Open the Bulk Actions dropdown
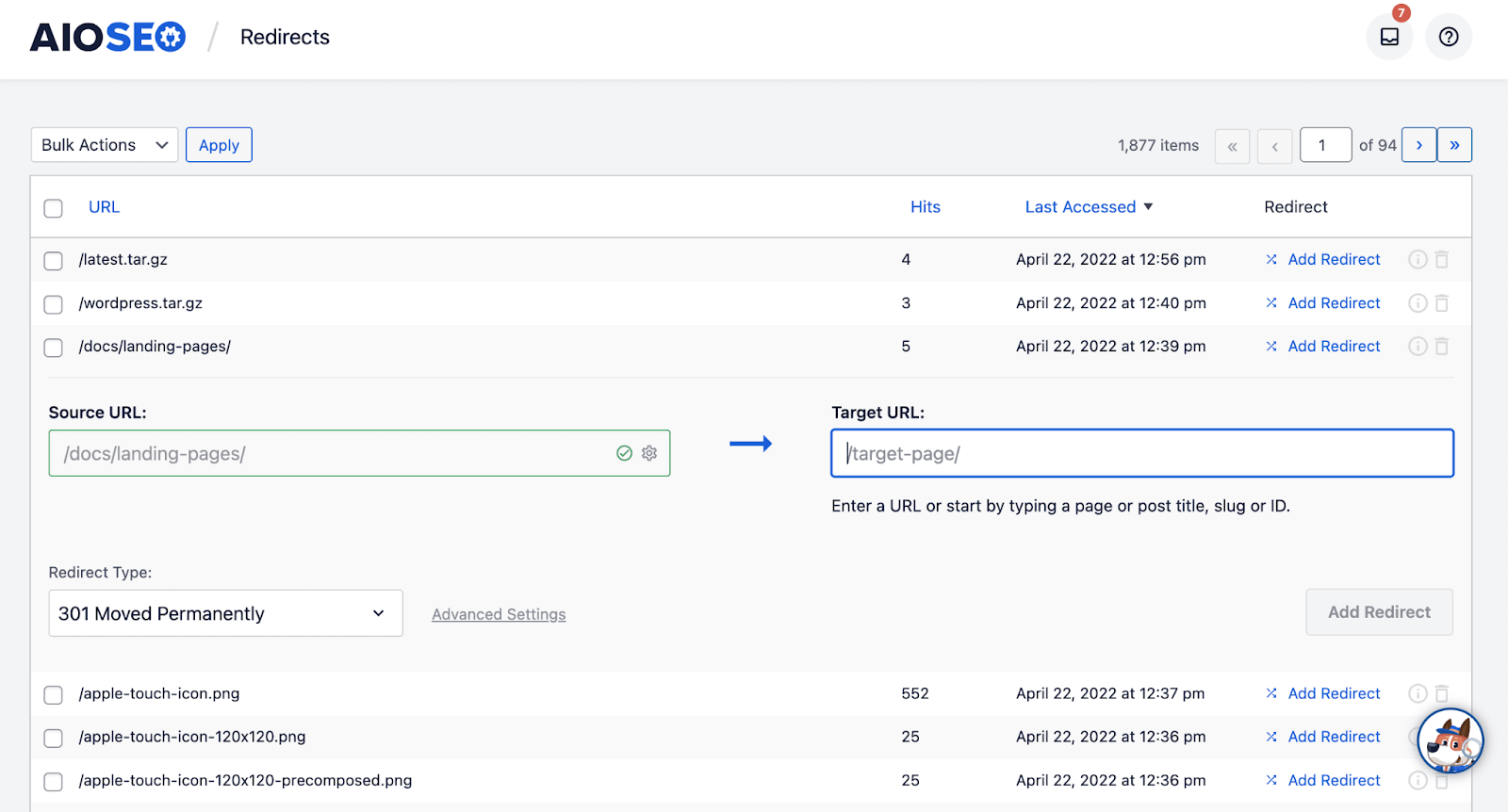The image size is (1508, 812). 105,145
